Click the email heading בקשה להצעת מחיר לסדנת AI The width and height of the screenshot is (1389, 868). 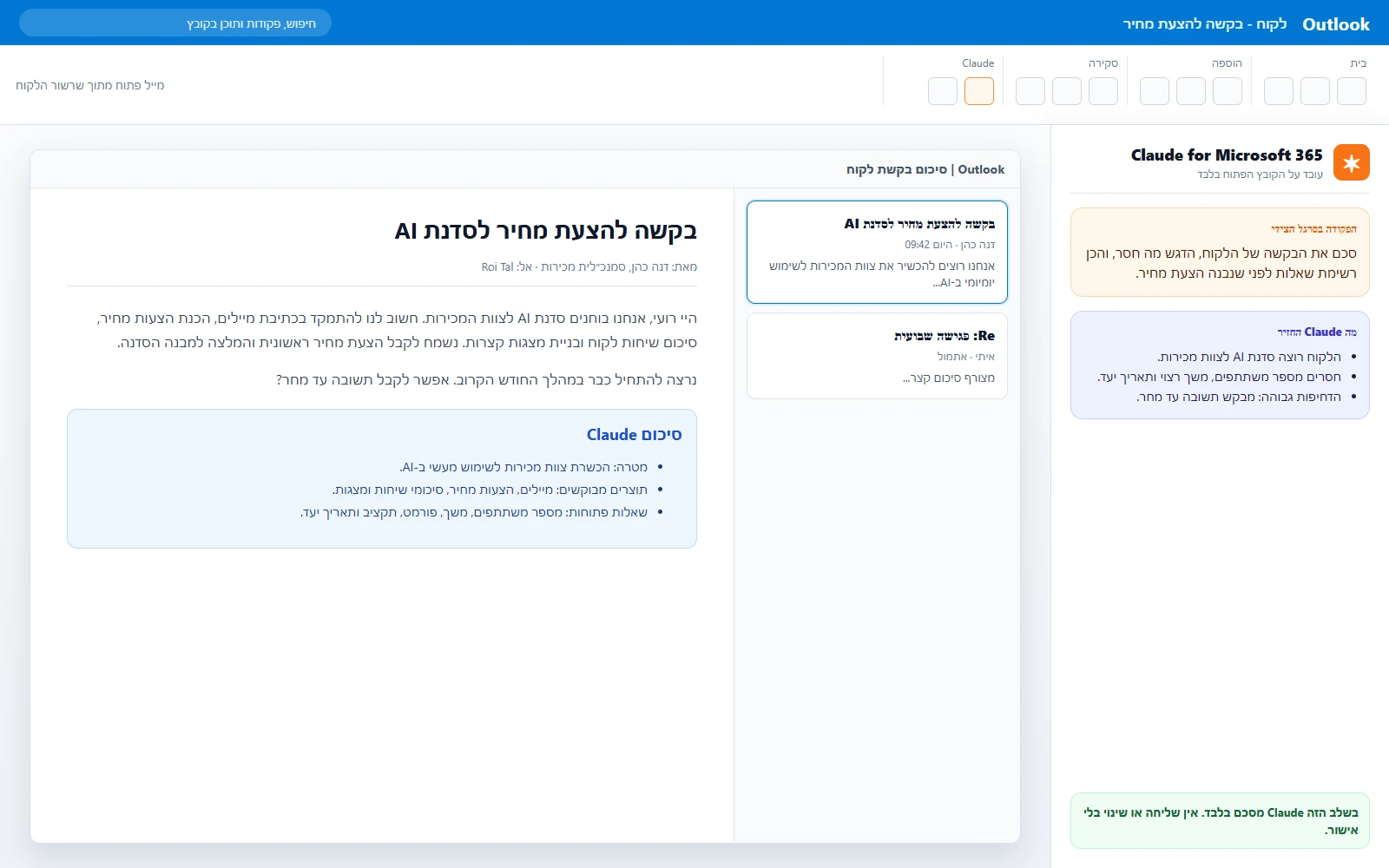(545, 231)
